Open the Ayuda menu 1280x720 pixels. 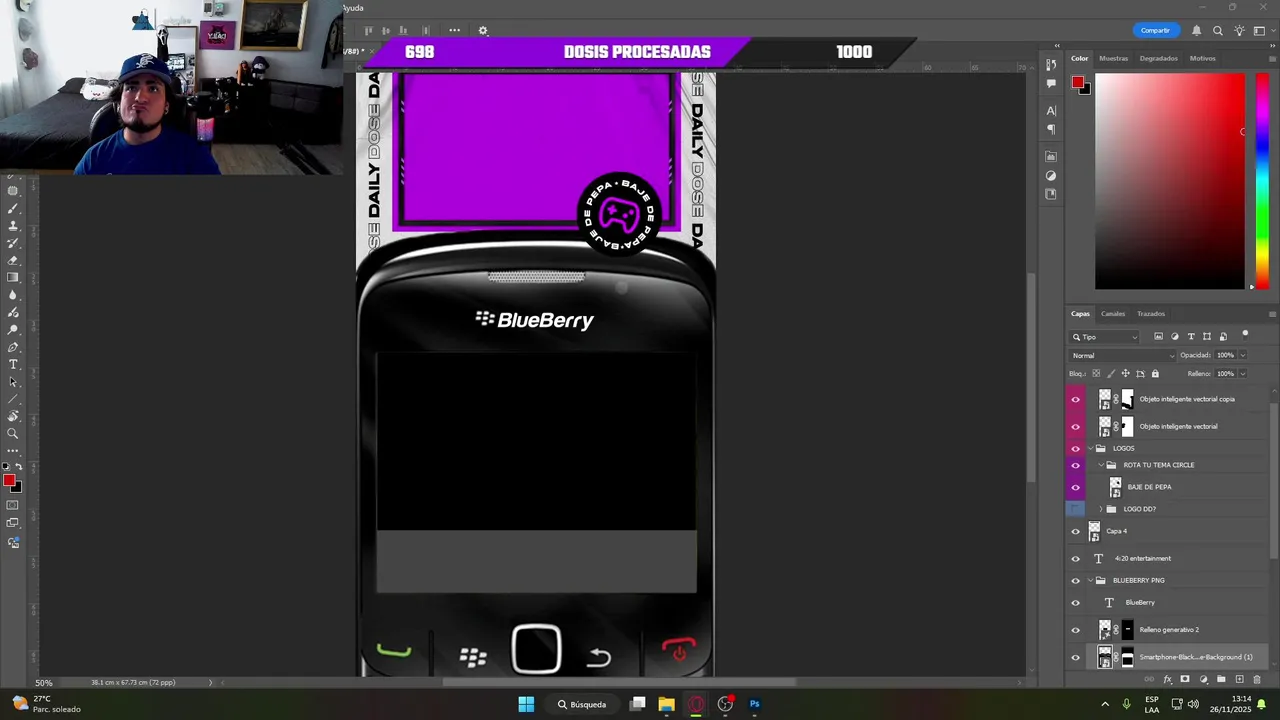pyautogui.click(x=354, y=8)
